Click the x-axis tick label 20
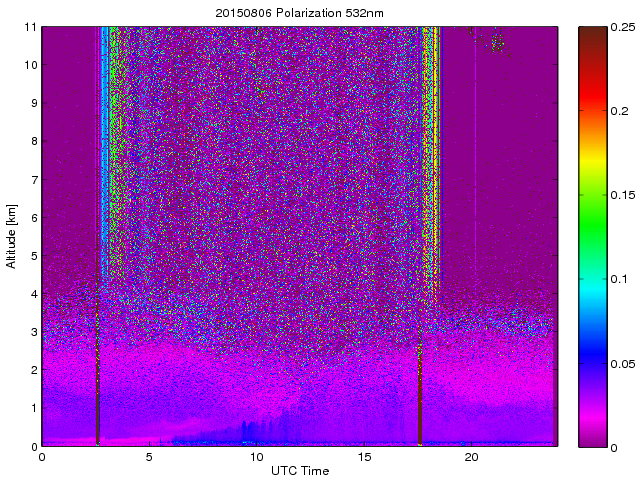This screenshot has width=640, height=480. pyautogui.click(x=471, y=457)
